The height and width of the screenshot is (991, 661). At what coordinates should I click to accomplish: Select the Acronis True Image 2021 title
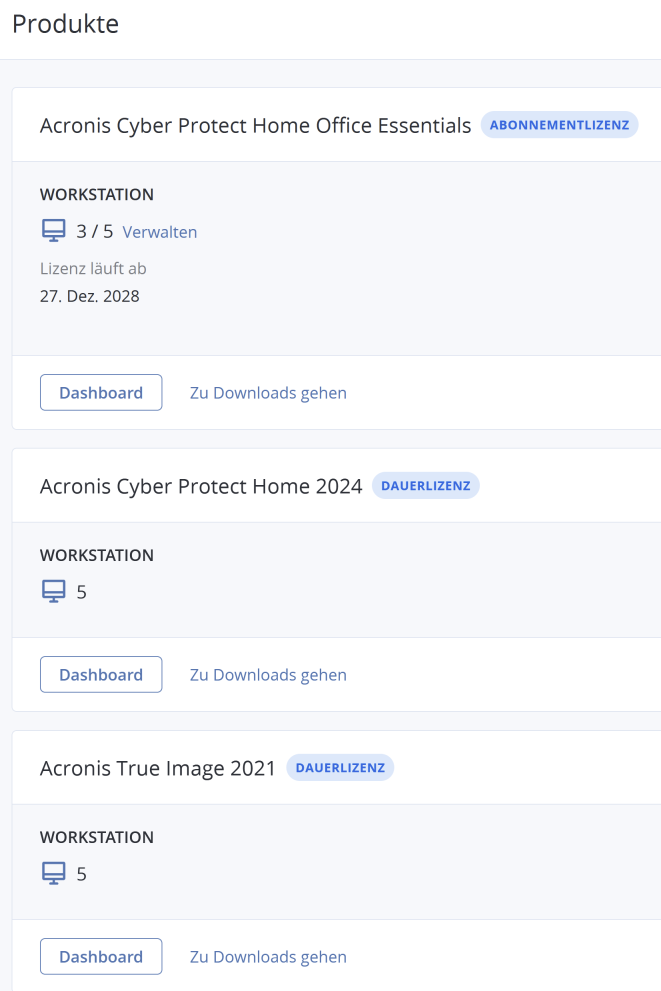tap(158, 769)
